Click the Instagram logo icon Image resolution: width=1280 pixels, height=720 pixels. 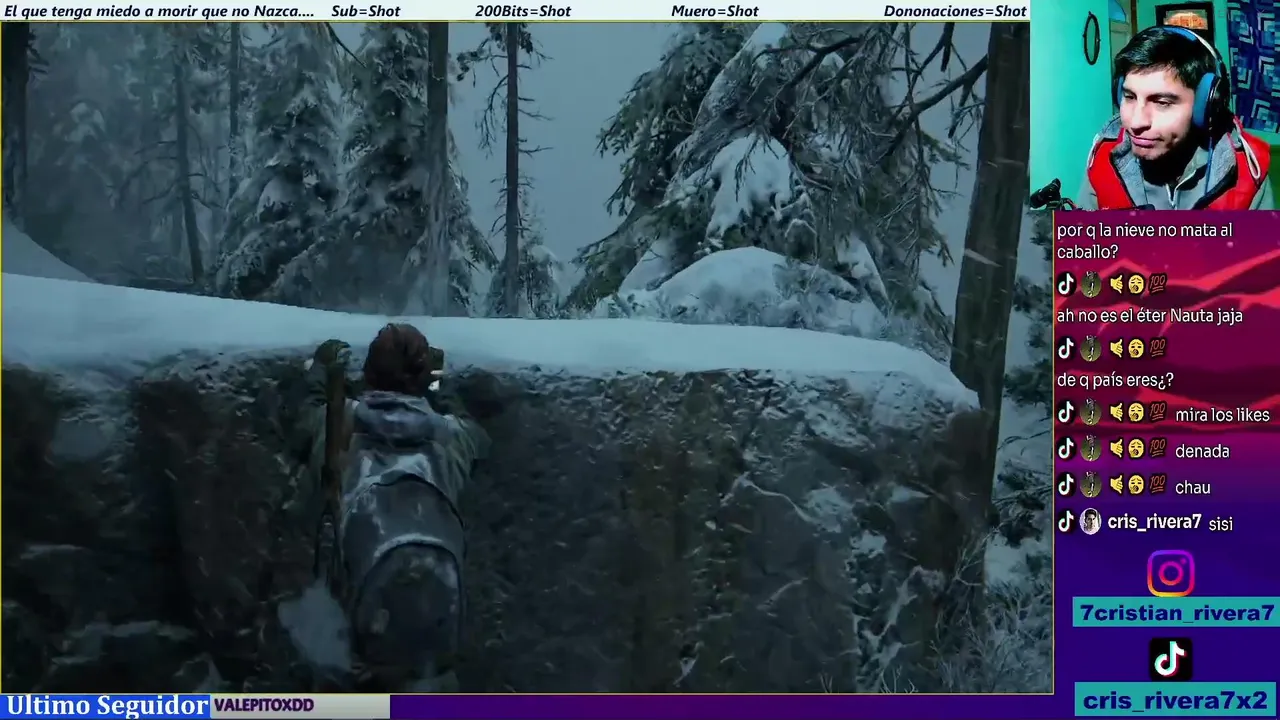click(1170, 574)
